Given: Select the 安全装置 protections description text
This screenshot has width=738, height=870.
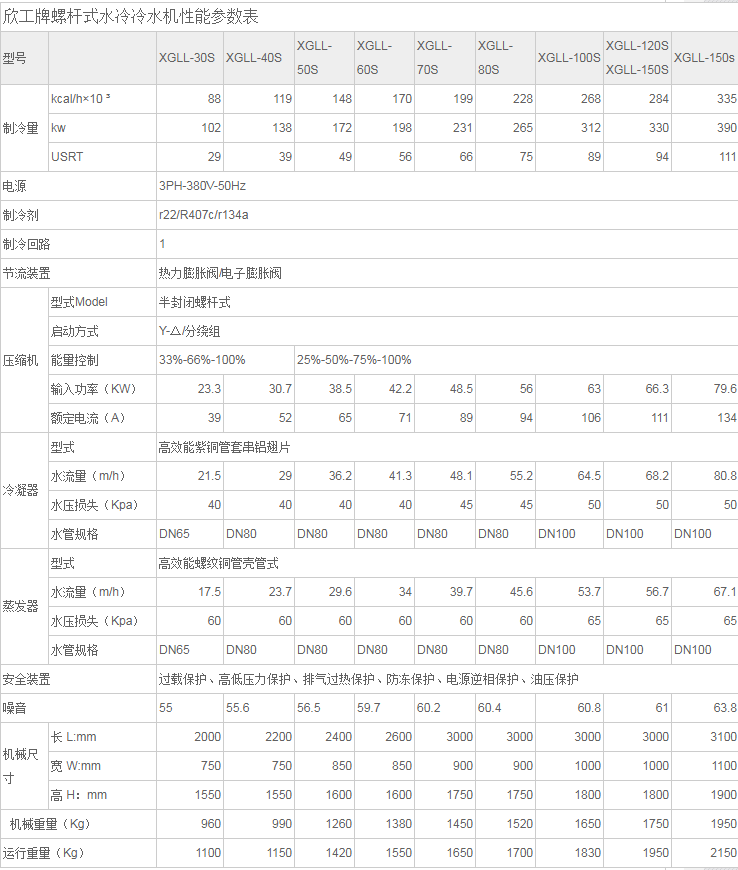Looking at the screenshot, I should 368,680.
